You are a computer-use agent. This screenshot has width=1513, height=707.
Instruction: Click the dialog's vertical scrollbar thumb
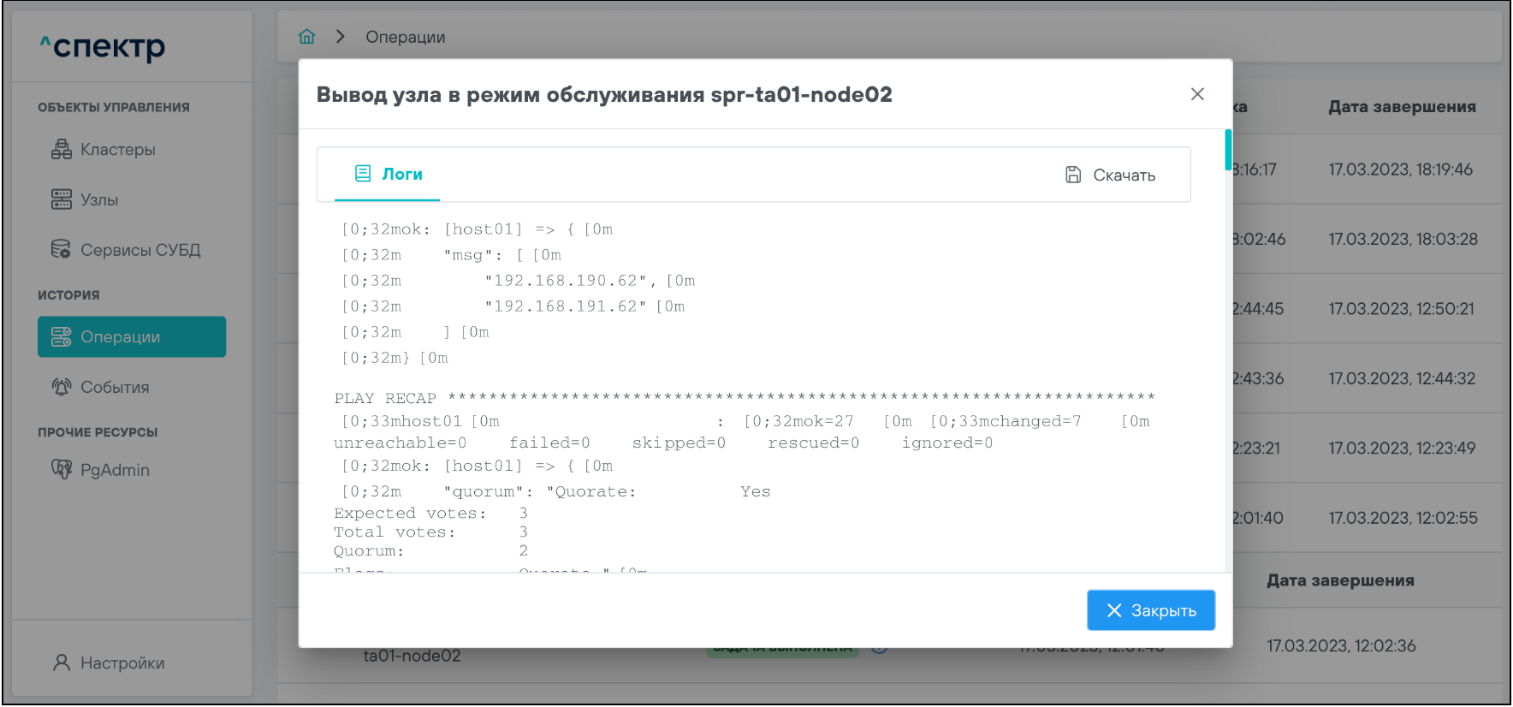tap(1228, 150)
